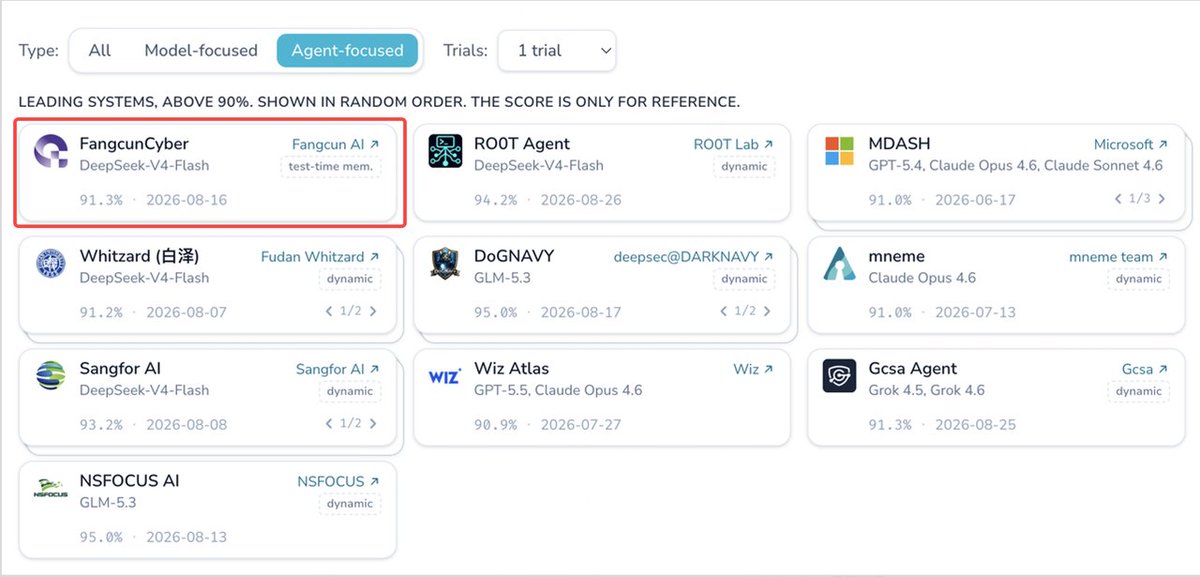Select the All type filter

click(100, 50)
